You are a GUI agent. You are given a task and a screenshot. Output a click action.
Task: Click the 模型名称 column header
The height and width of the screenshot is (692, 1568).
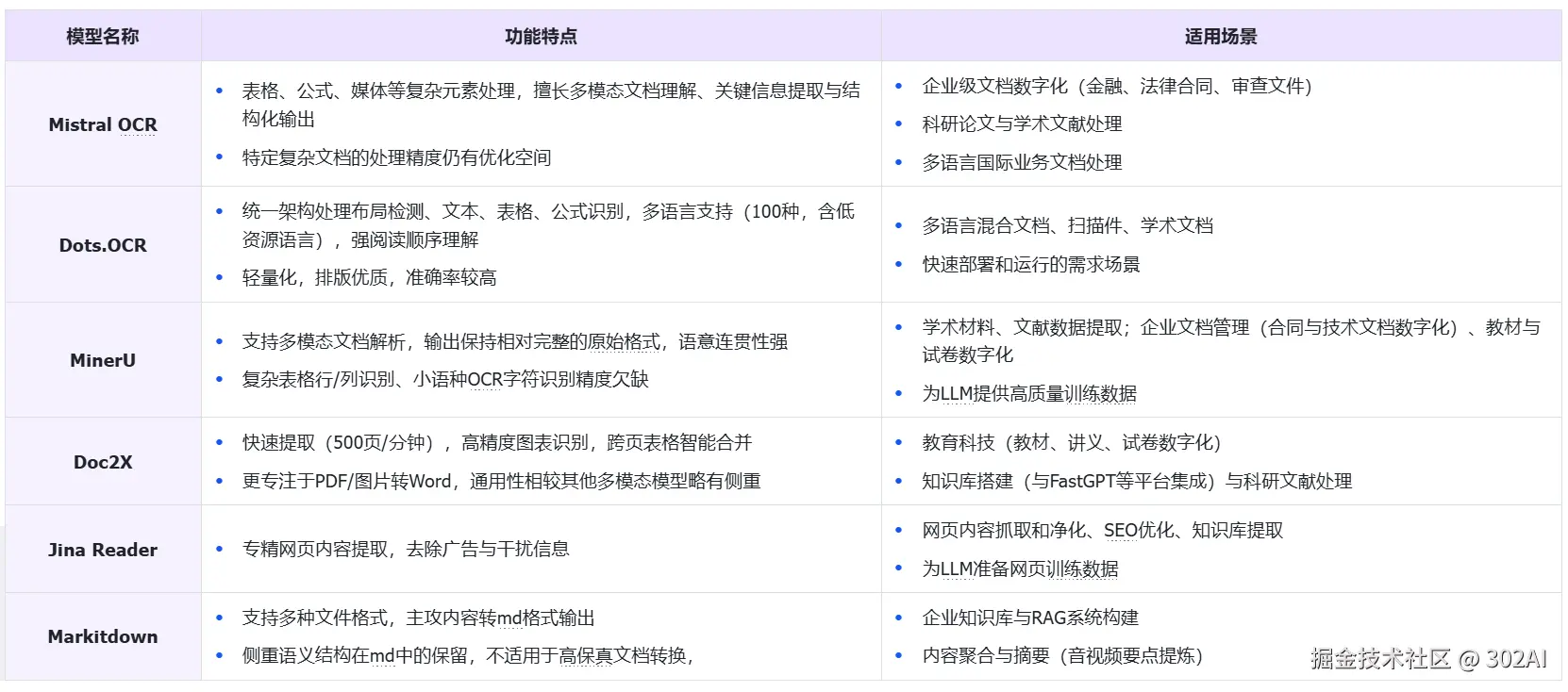pos(103,37)
